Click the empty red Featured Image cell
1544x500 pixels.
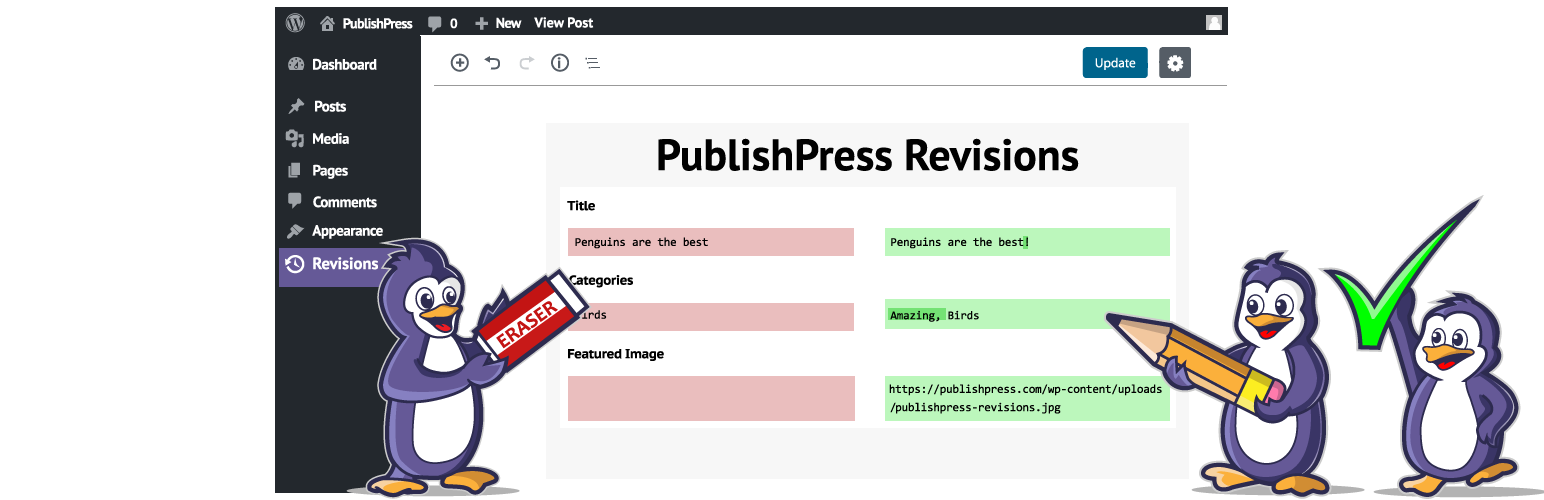pos(711,398)
